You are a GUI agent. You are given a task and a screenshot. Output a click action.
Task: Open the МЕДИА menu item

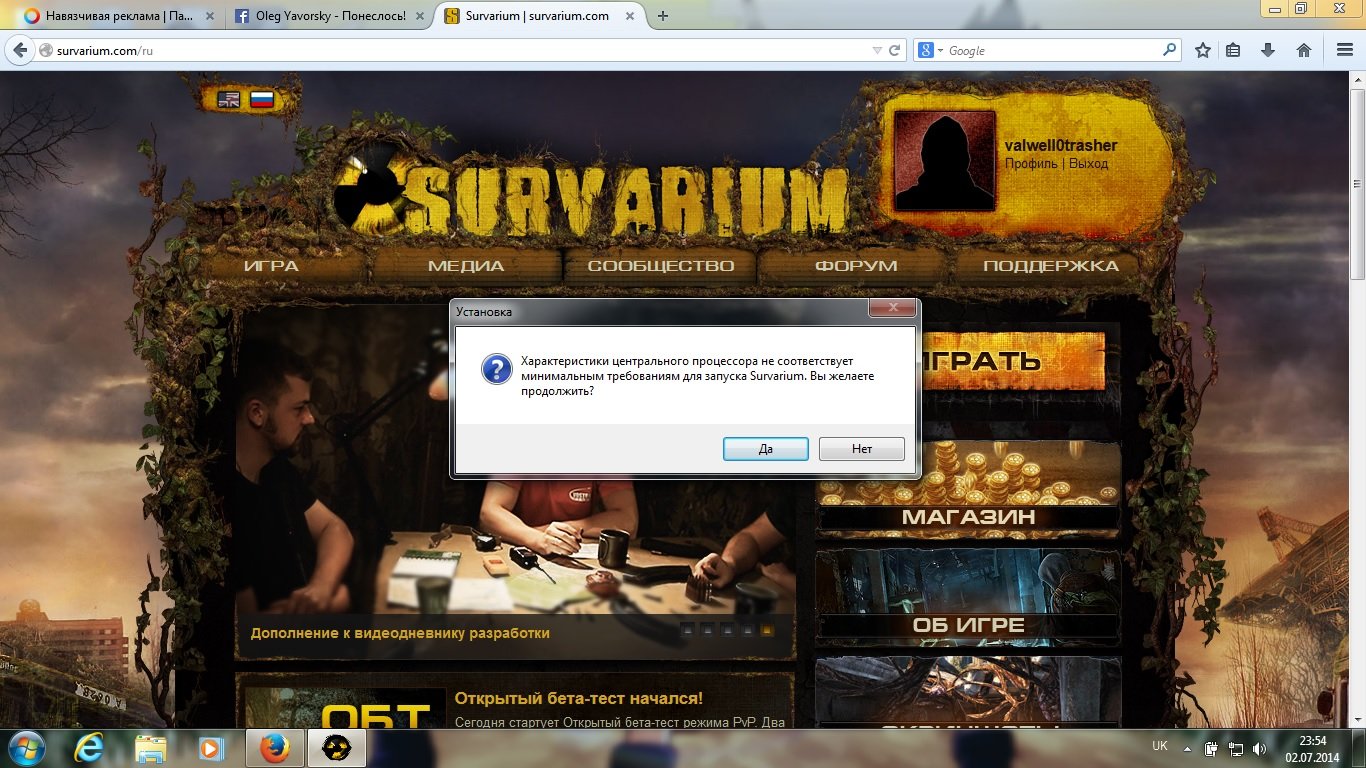tap(466, 266)
